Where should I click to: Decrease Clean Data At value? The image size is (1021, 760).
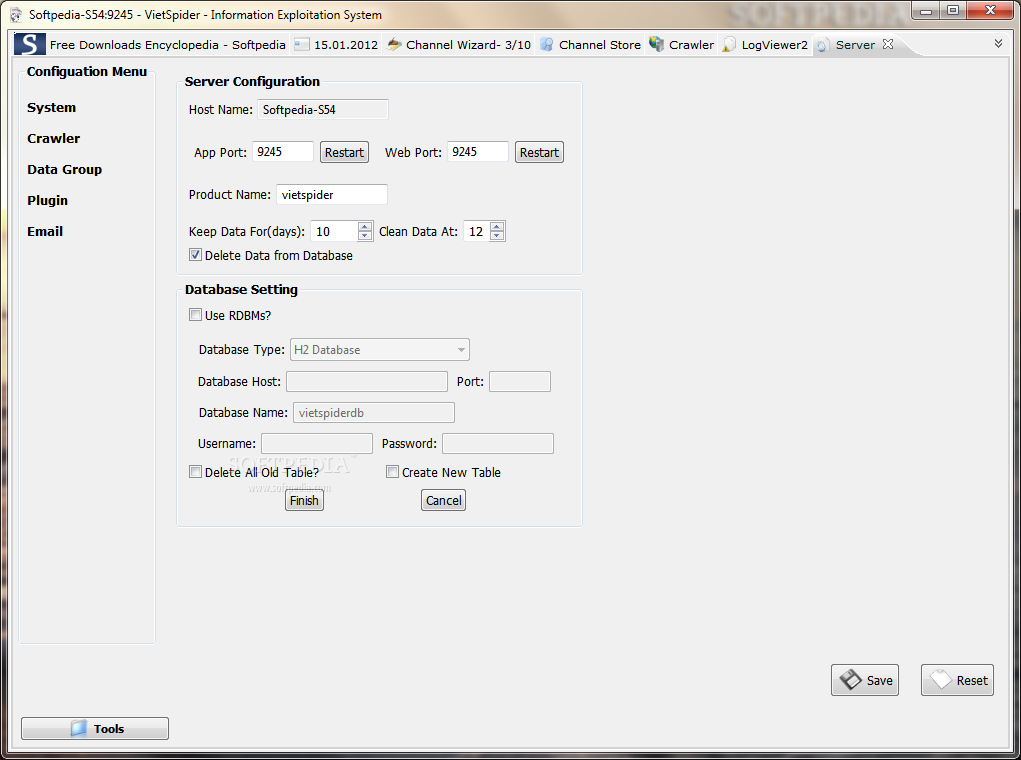497,236
